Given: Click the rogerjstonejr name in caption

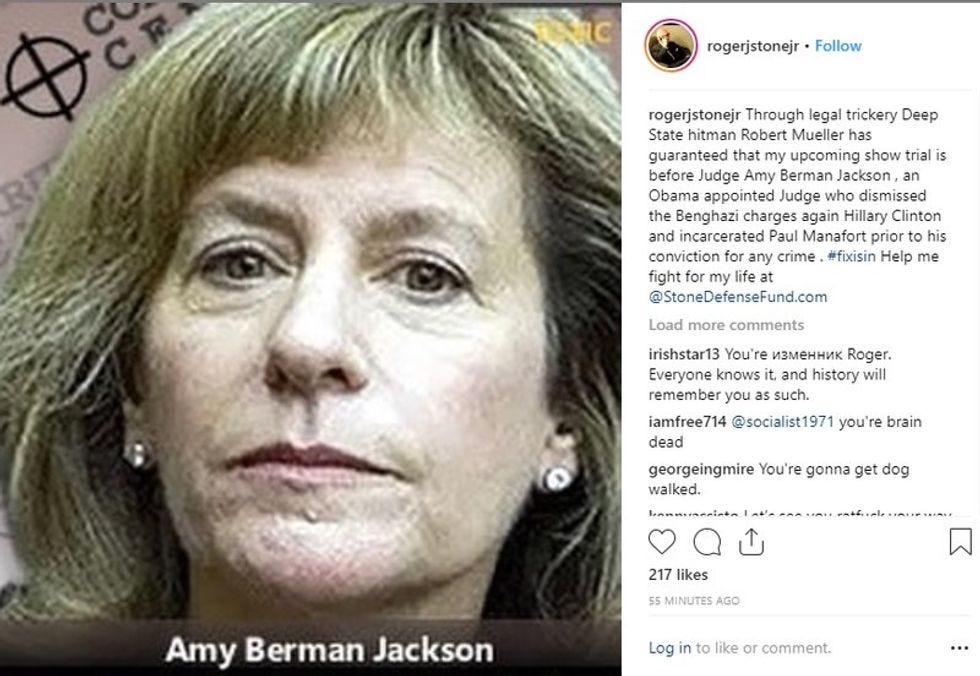Looking at the screenshot, I should pyautogui.click(x=694, y=115).
